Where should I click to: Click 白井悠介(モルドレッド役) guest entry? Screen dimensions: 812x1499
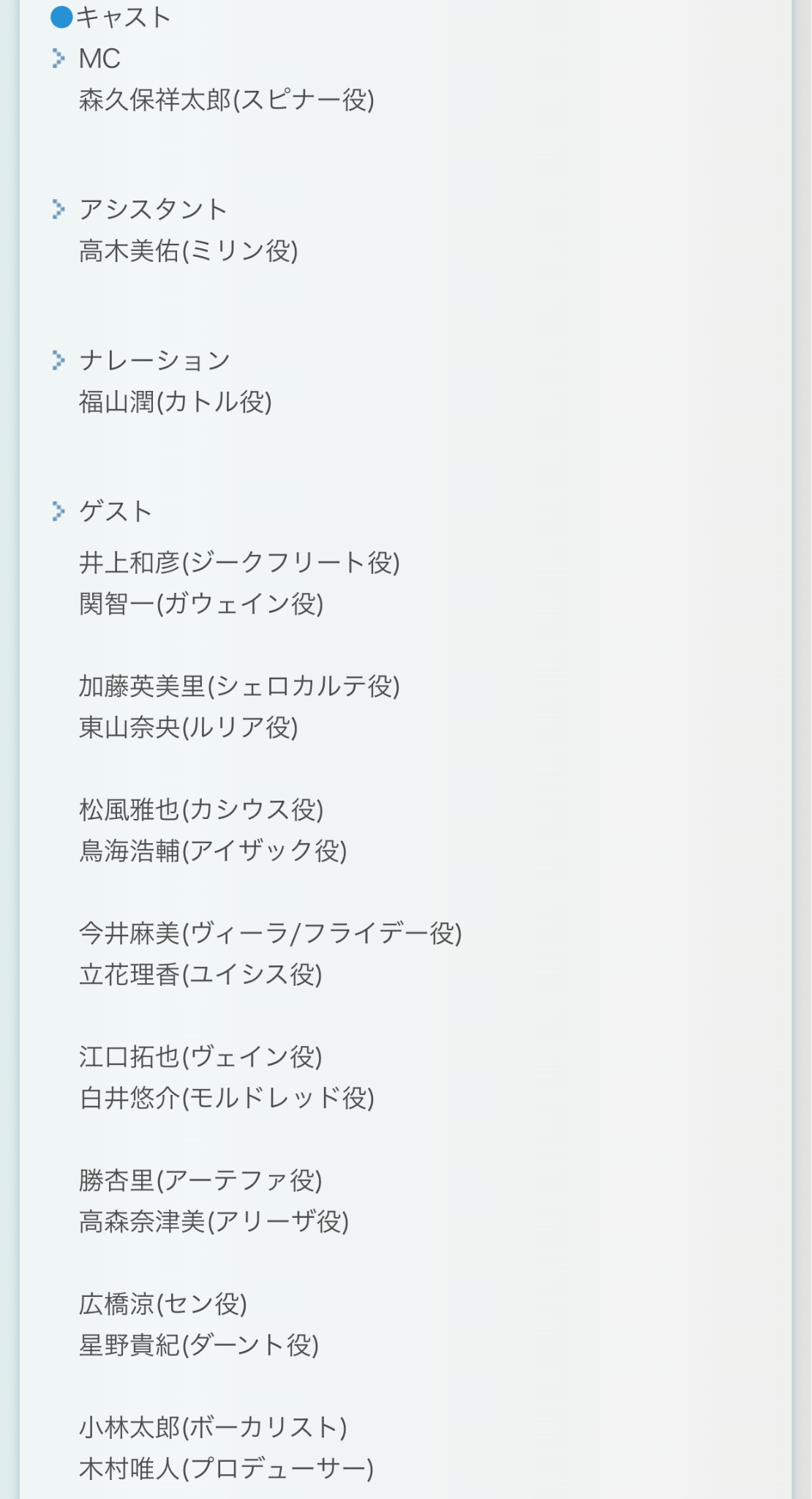pos(227,1098)
